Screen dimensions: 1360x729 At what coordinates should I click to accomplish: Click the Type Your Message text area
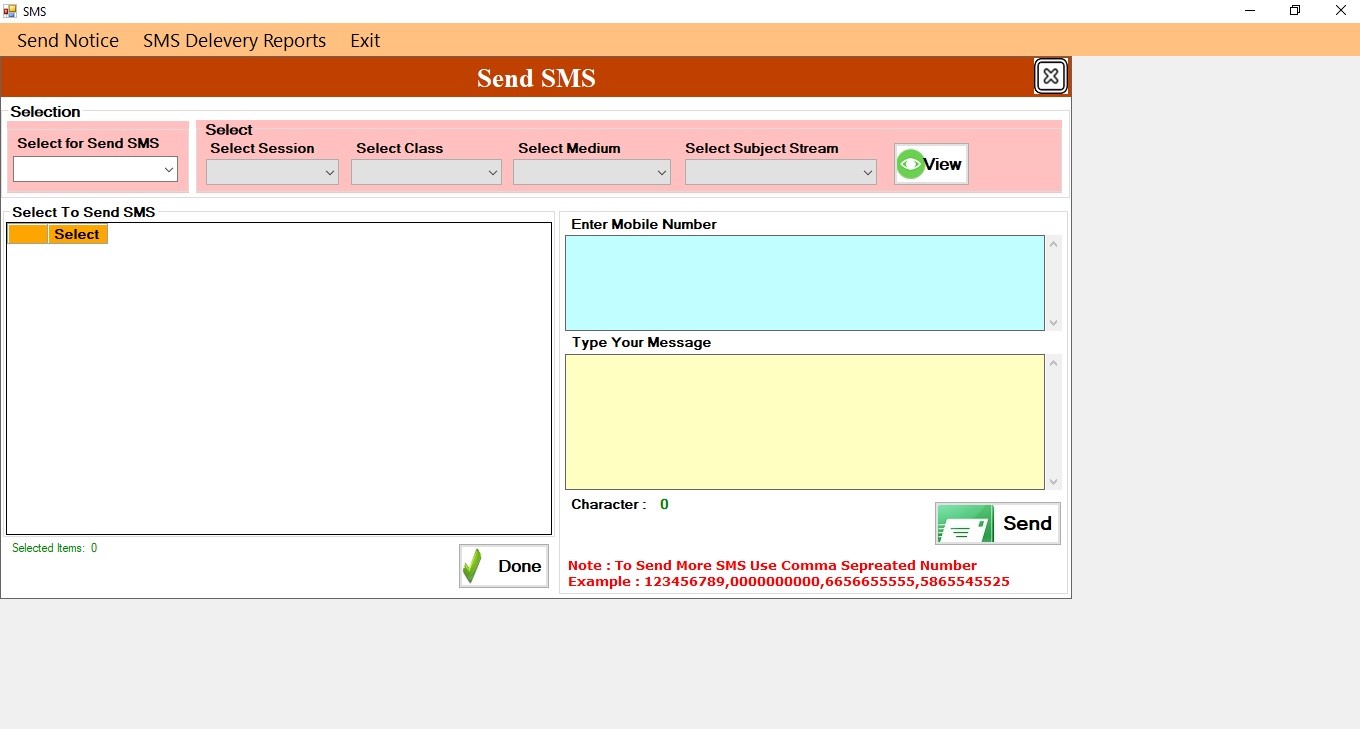point(805,420)
